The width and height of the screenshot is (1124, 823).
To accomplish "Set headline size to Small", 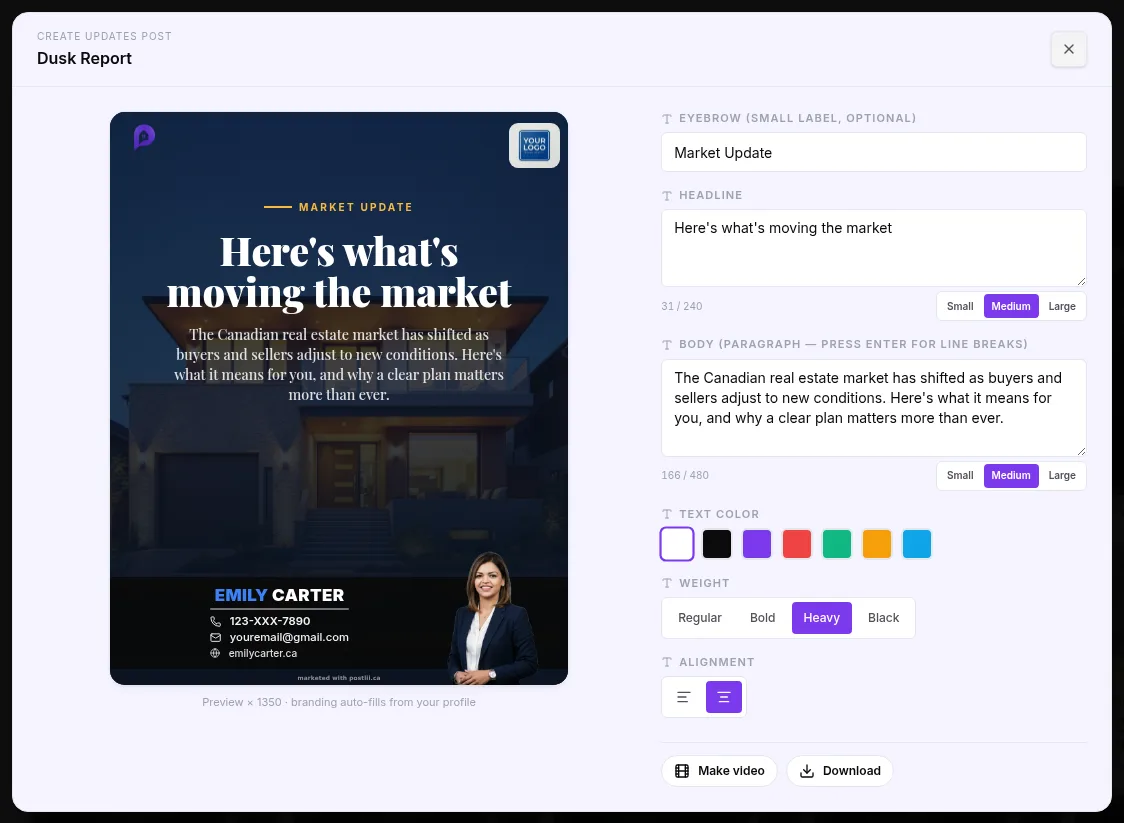I will (x=960, y=306).
